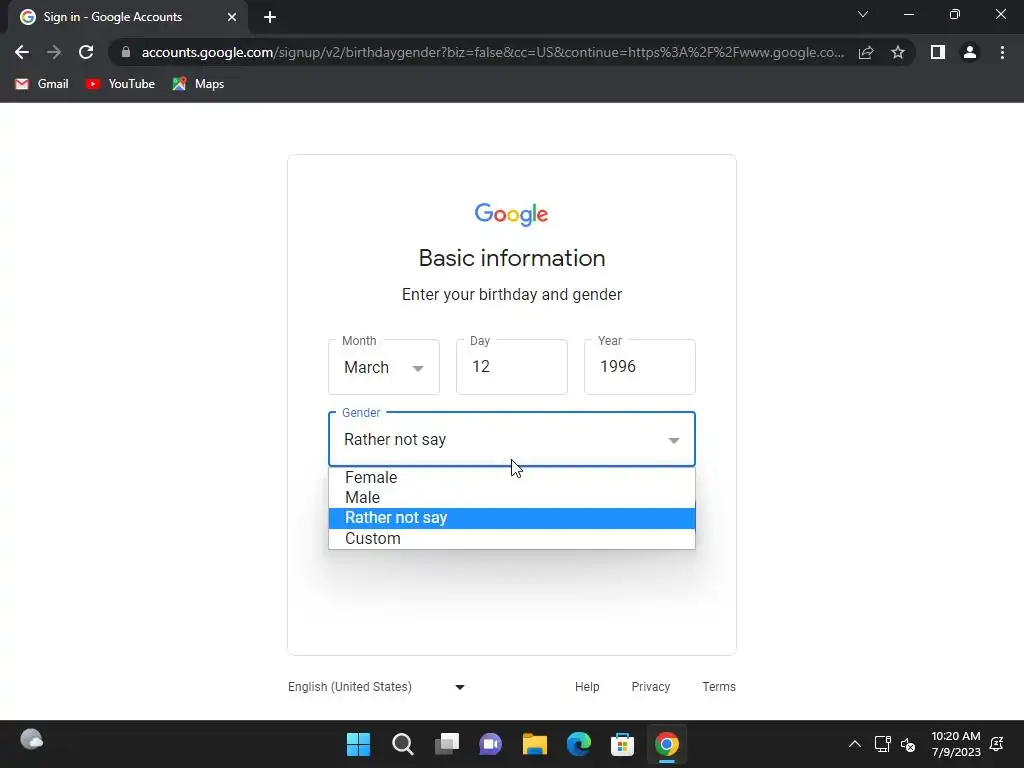Viewport: 1024px width, 768px height.
Task: Reload the current page
Action: click(86, 52)
